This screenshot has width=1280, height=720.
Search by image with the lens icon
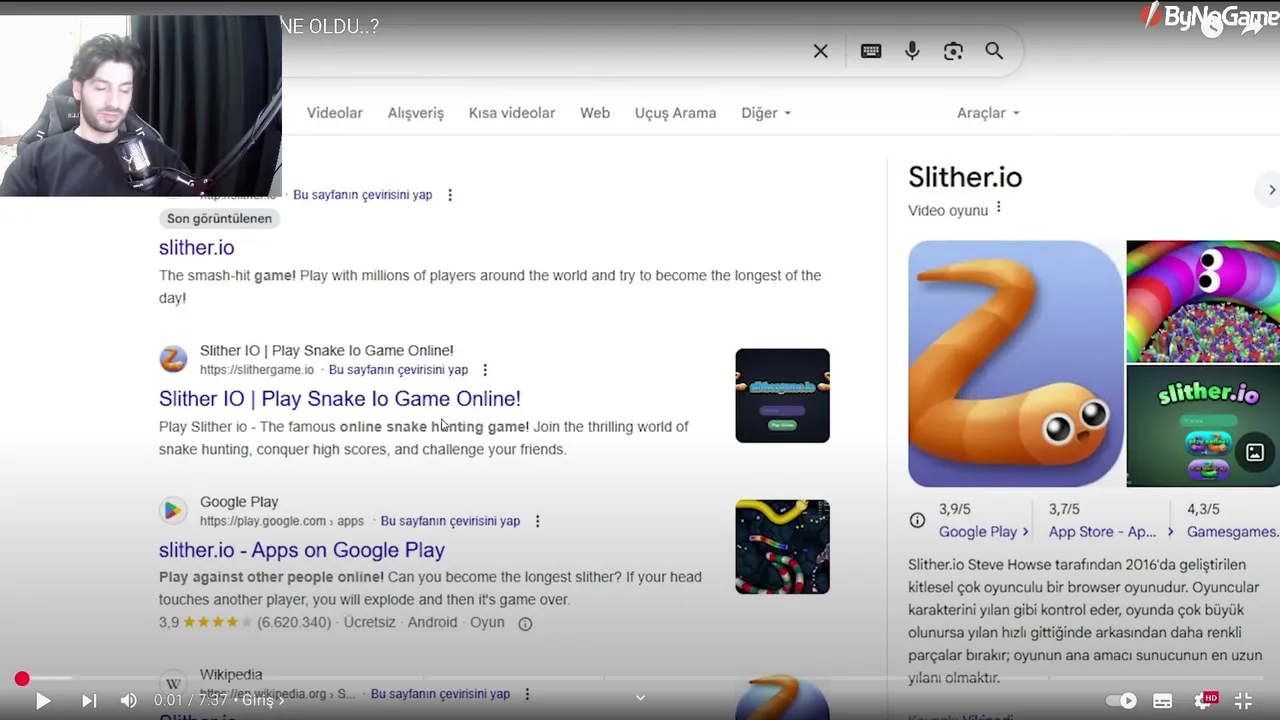[953, 51]
